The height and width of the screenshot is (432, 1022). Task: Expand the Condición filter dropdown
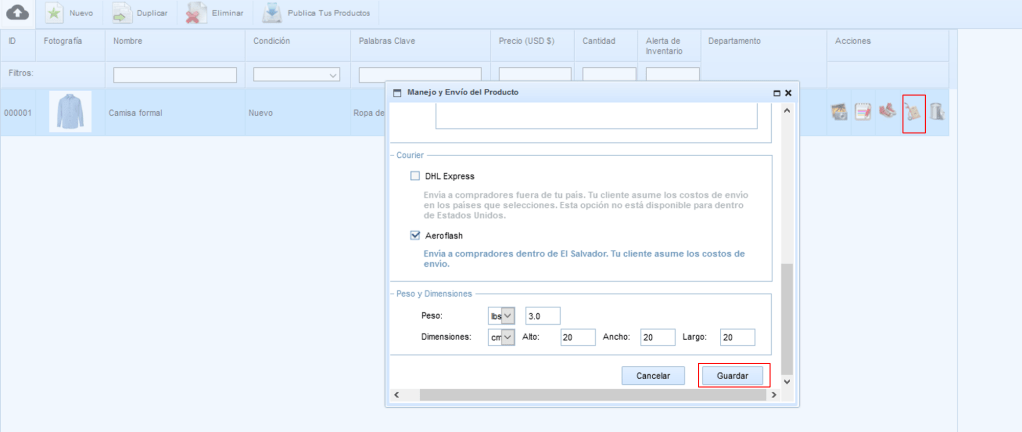pos(297,74)
